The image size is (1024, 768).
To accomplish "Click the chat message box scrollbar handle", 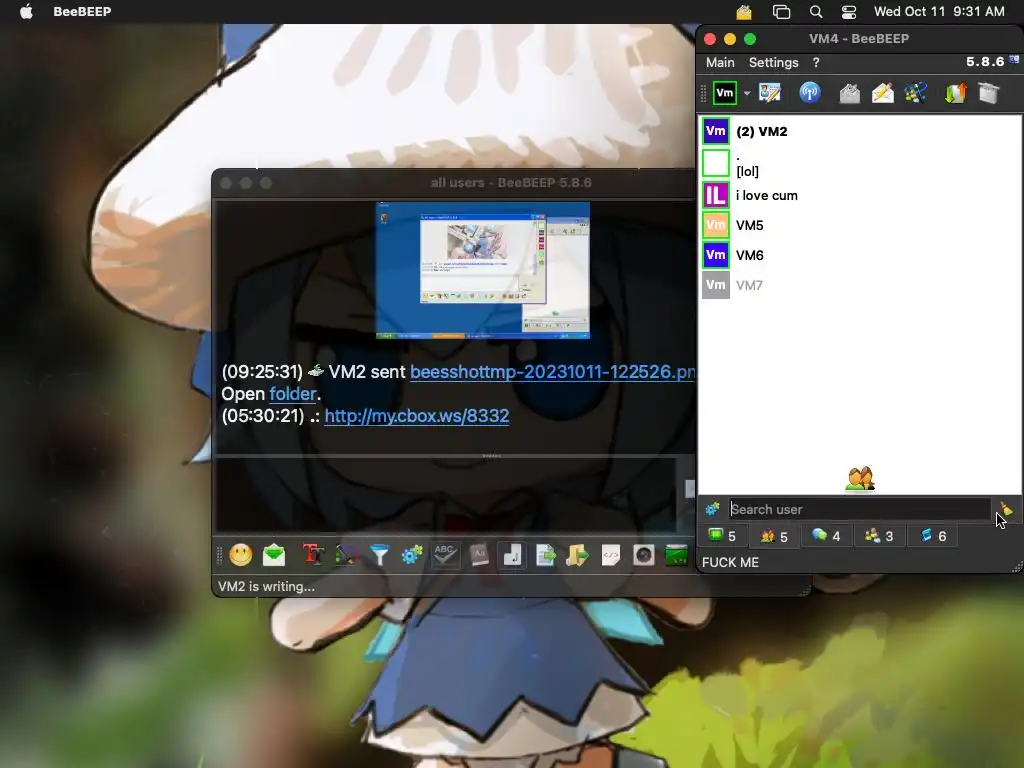I will [x=690, y=488].
